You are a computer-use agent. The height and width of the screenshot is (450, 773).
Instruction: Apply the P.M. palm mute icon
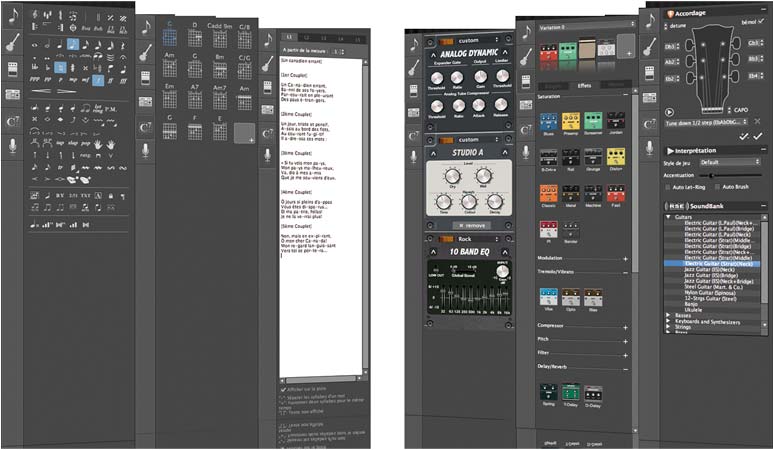[111, 108]
